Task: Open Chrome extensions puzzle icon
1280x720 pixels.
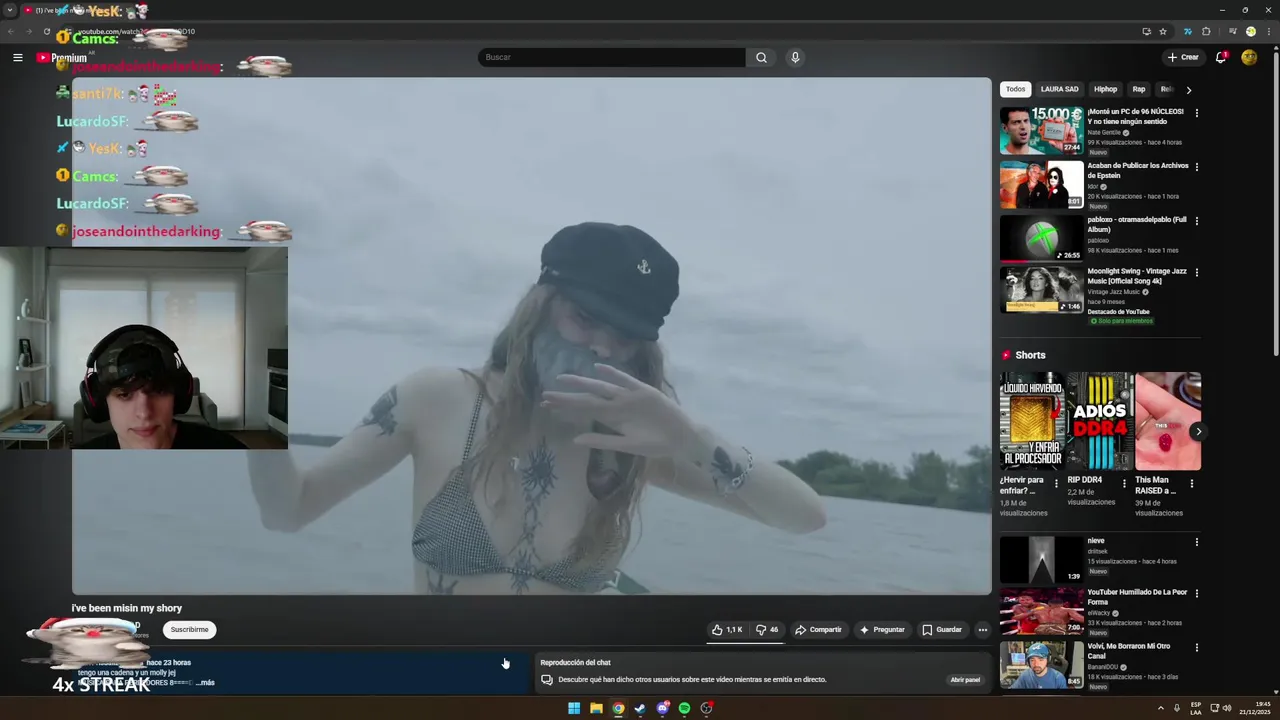Action: coord(1206,31)
